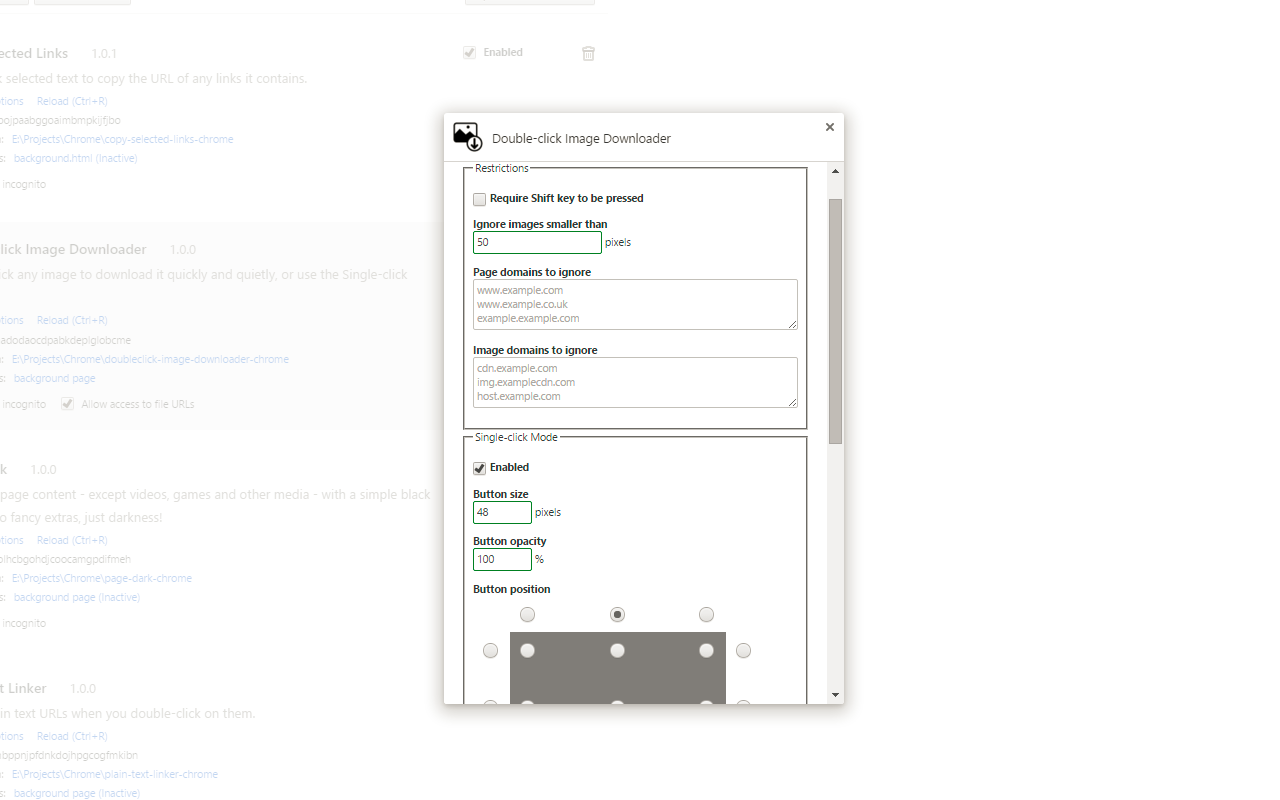Screen dimensions: 1280x800
Task: Click the Double-click Image Downloader dialog icon
Action: point(468,137)
